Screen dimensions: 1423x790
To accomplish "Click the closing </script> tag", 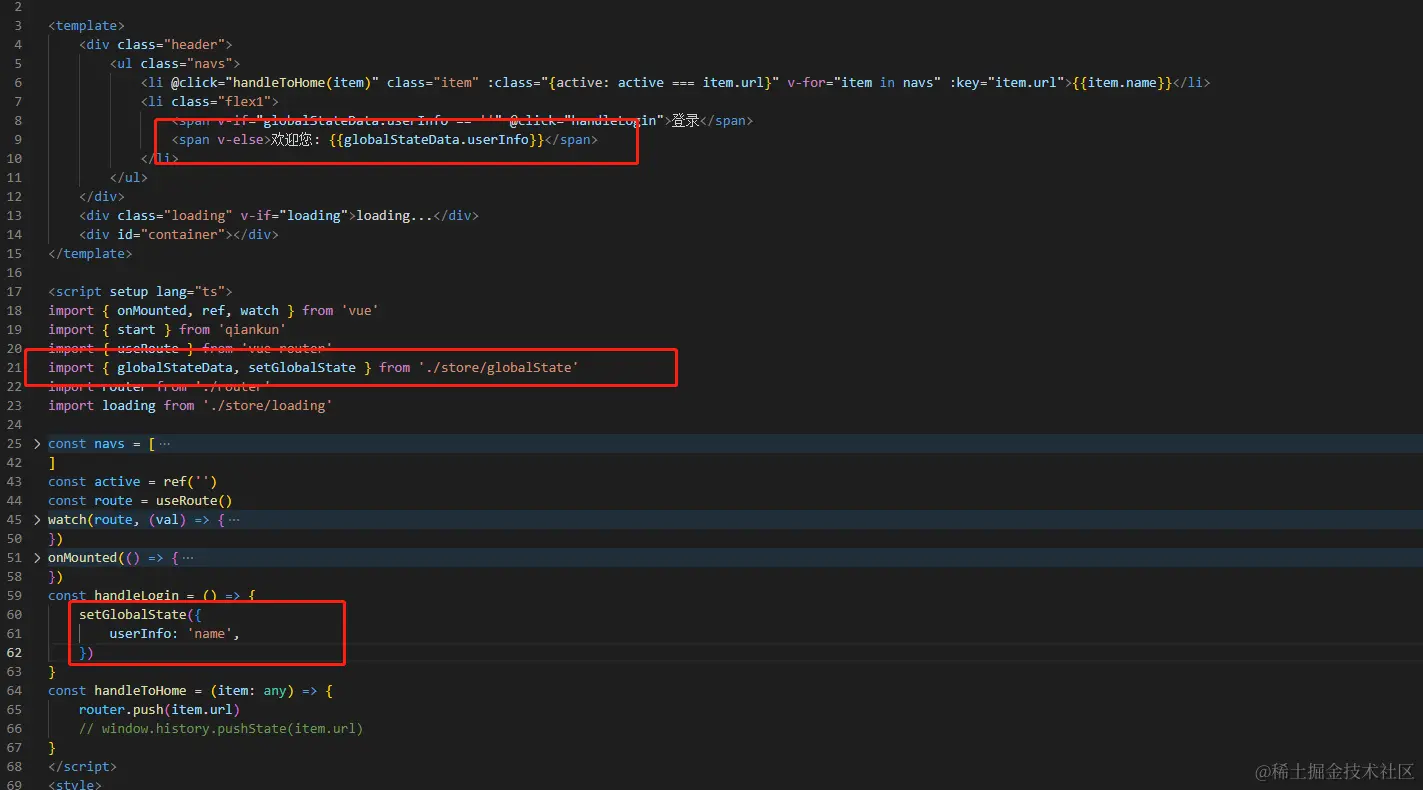I will [83, 766].
